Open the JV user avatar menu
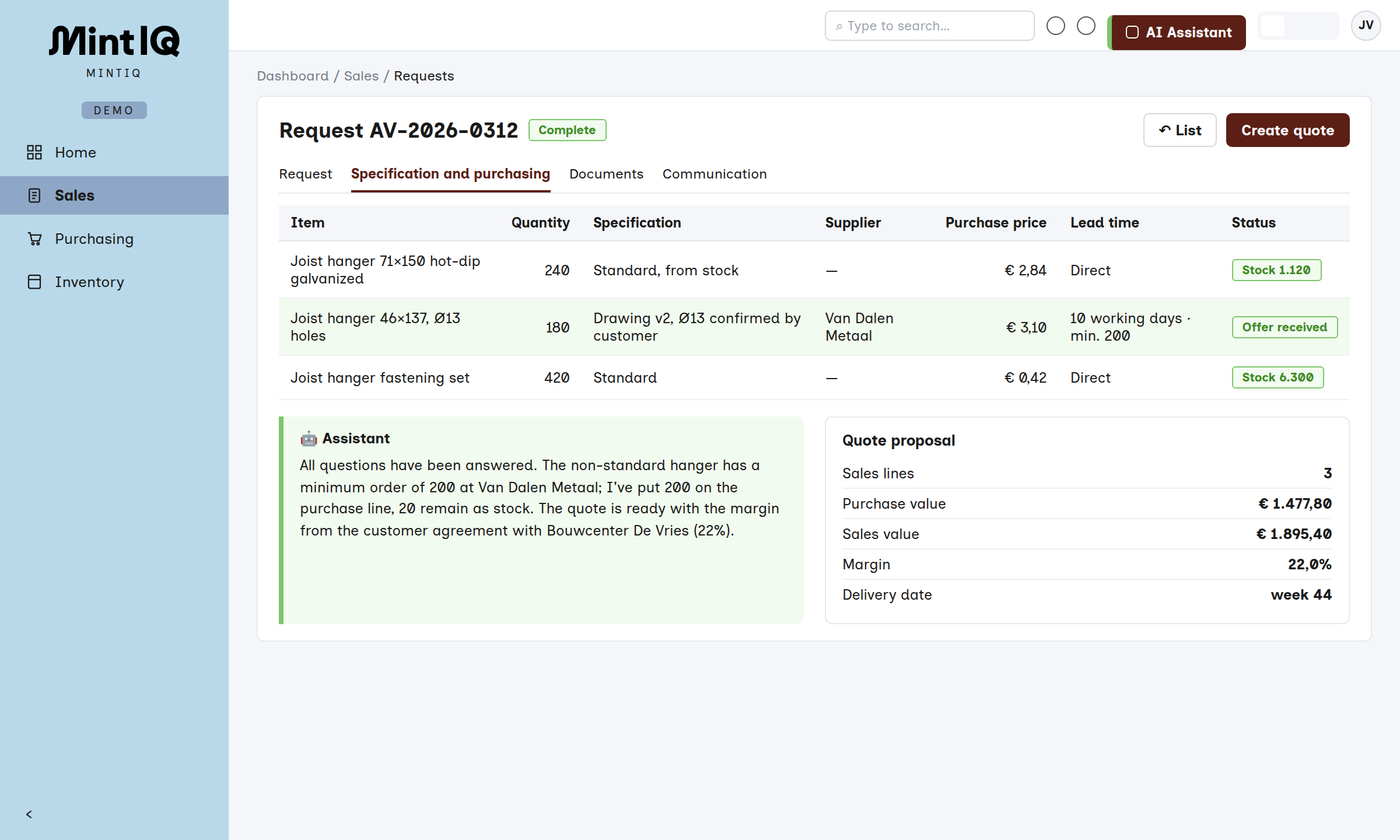This screenshot has height=840, width=1400. coord(1366,26)
